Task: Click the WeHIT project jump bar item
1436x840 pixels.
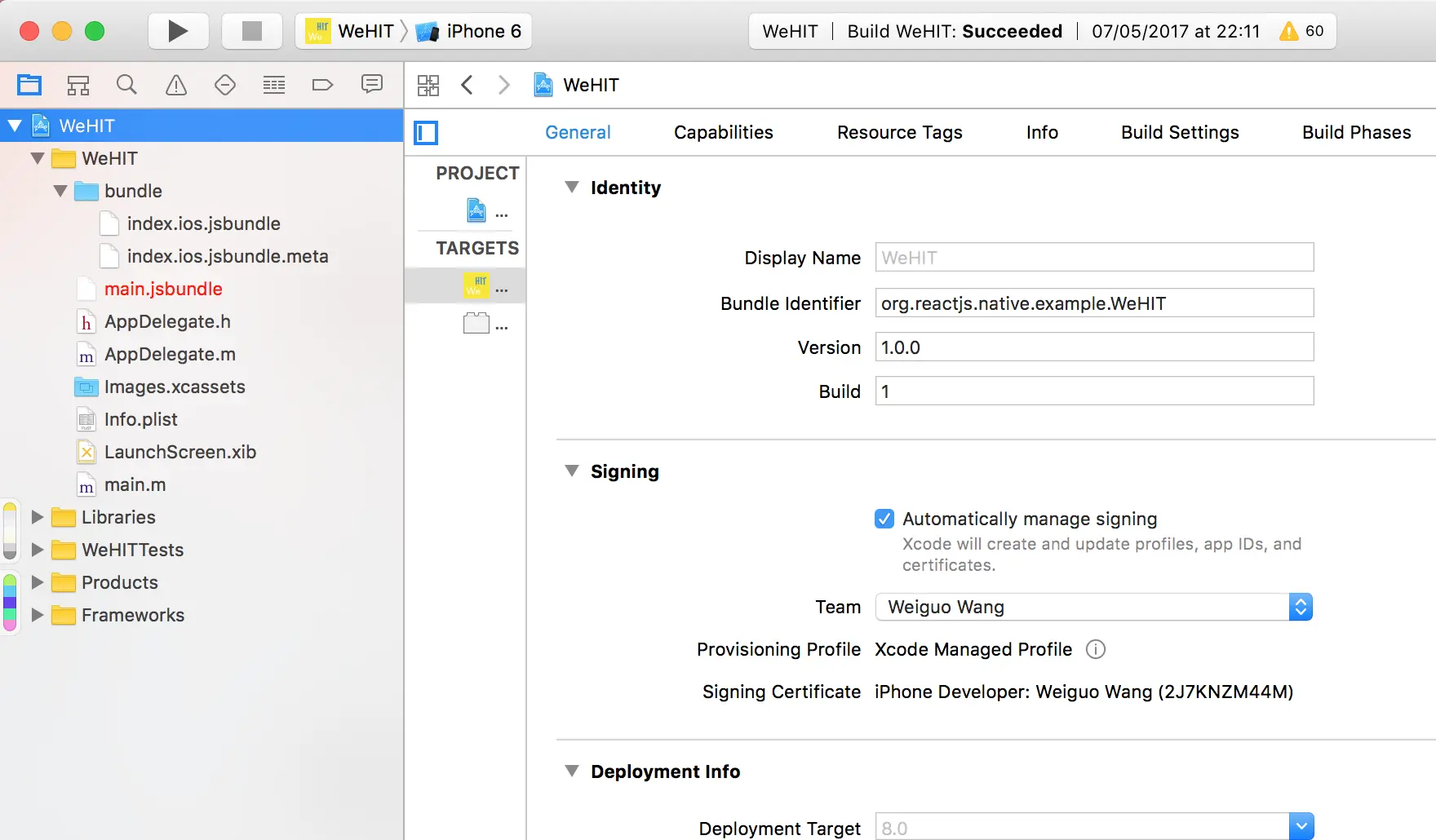Action: click(576, 85)
